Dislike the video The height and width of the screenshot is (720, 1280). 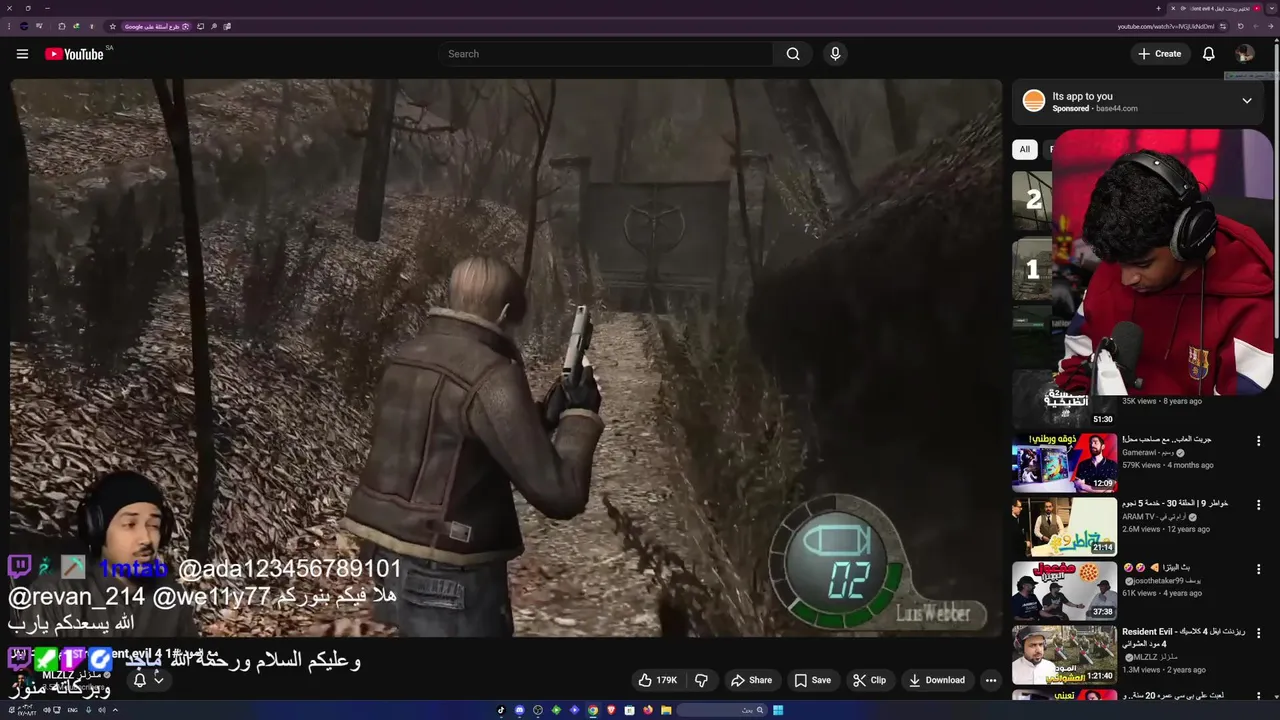[702, 680]
